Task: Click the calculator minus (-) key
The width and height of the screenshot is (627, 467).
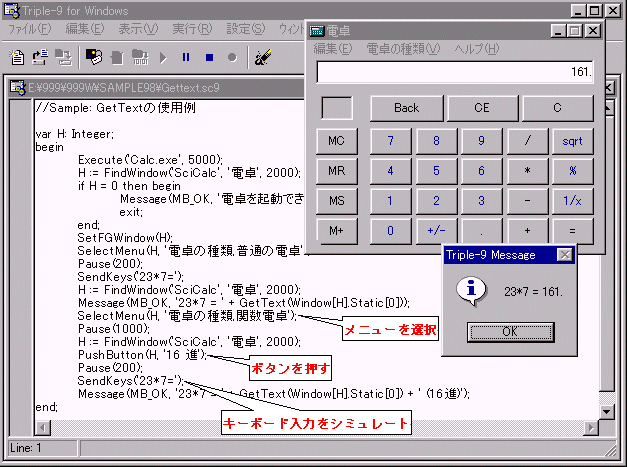Action: pos(527,201)
